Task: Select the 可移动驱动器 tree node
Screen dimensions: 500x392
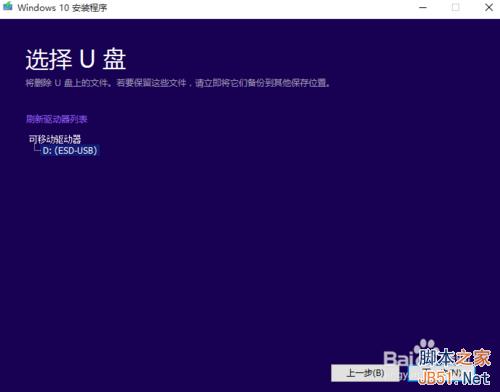Action: (x=55, y=139)
